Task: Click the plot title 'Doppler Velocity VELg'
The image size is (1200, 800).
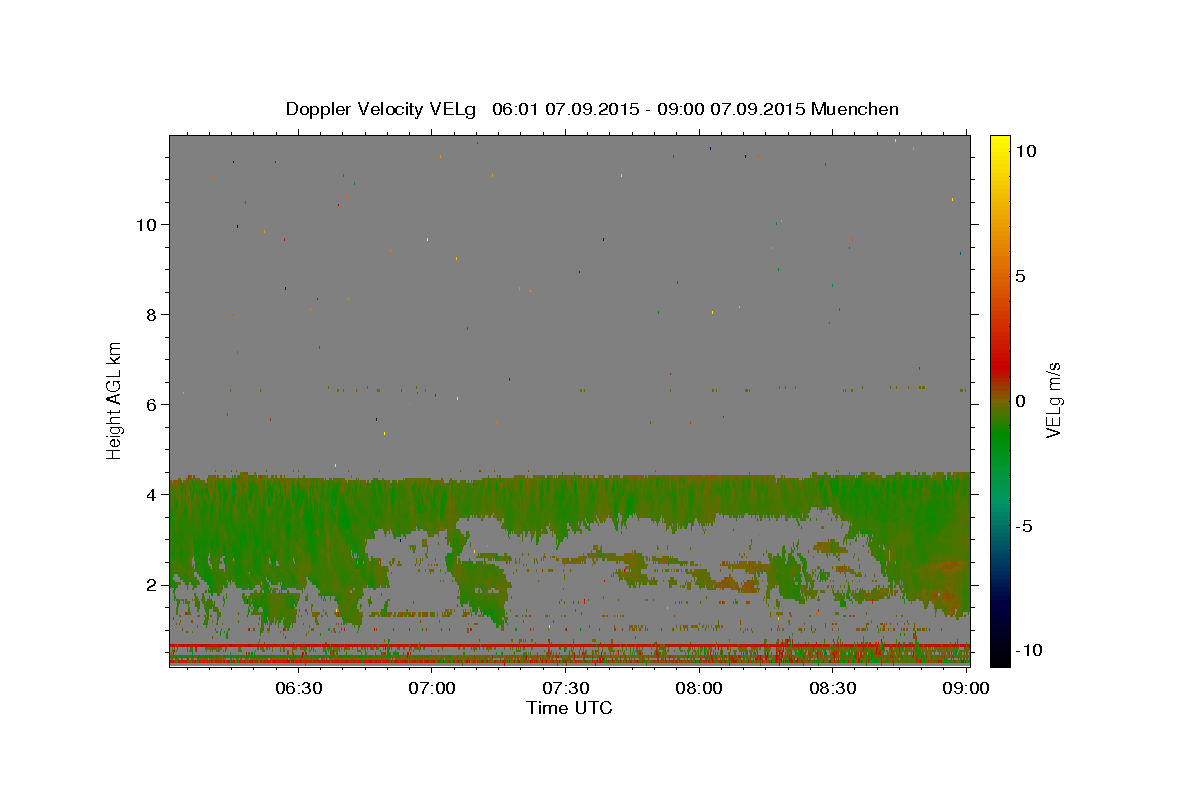Action: [x=381, y=109]
